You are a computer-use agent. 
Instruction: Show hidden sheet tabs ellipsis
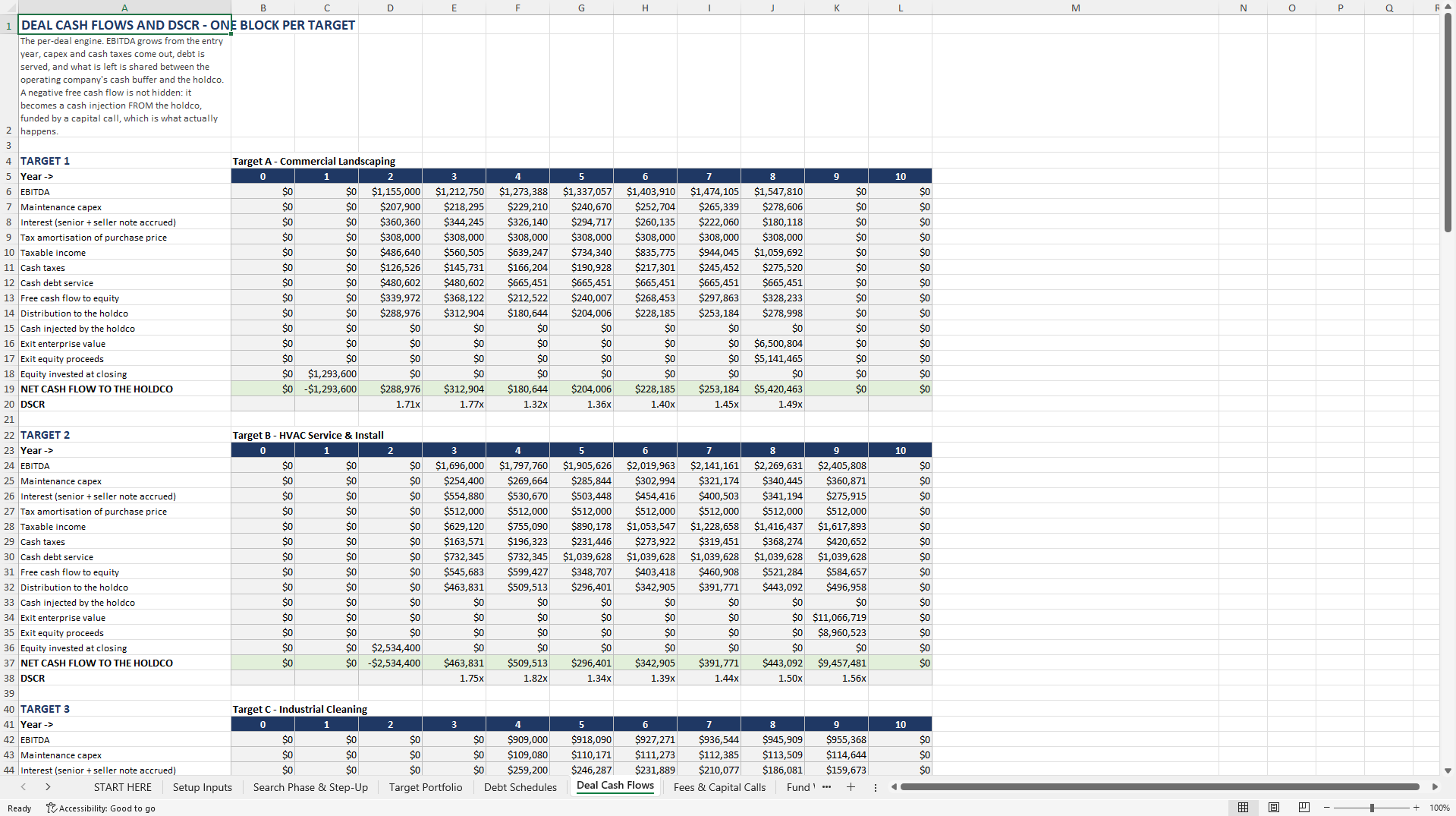tap(826, 787)
